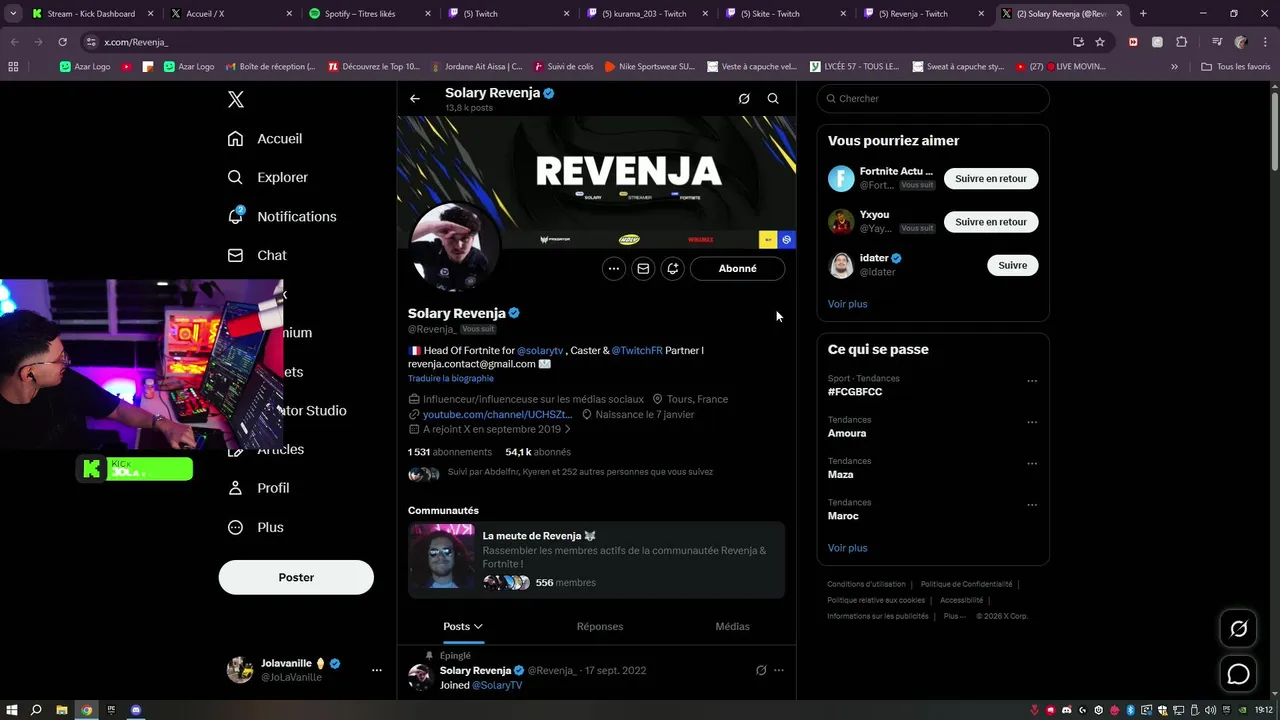1280x720 pixels.
Task: Click Traduire la biographie
Action: [x=450, y=378]
